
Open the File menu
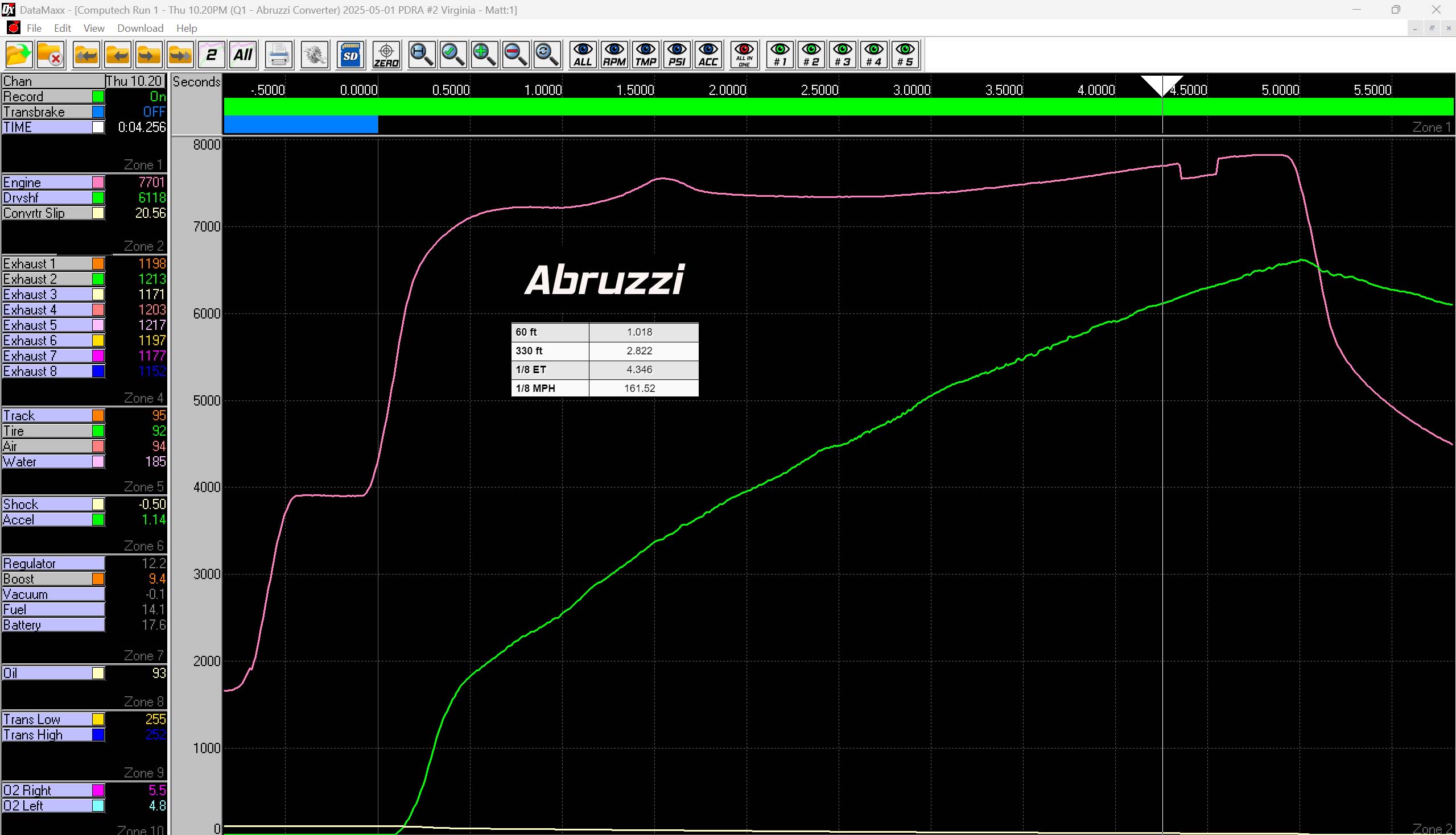(x=34, y=28)
